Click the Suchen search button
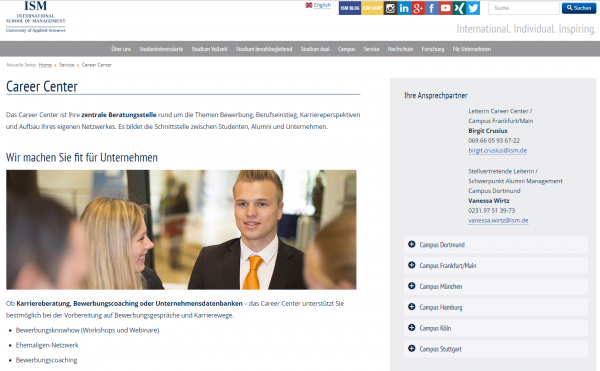The height and width of the screenshot is (371, 600). 579,8
